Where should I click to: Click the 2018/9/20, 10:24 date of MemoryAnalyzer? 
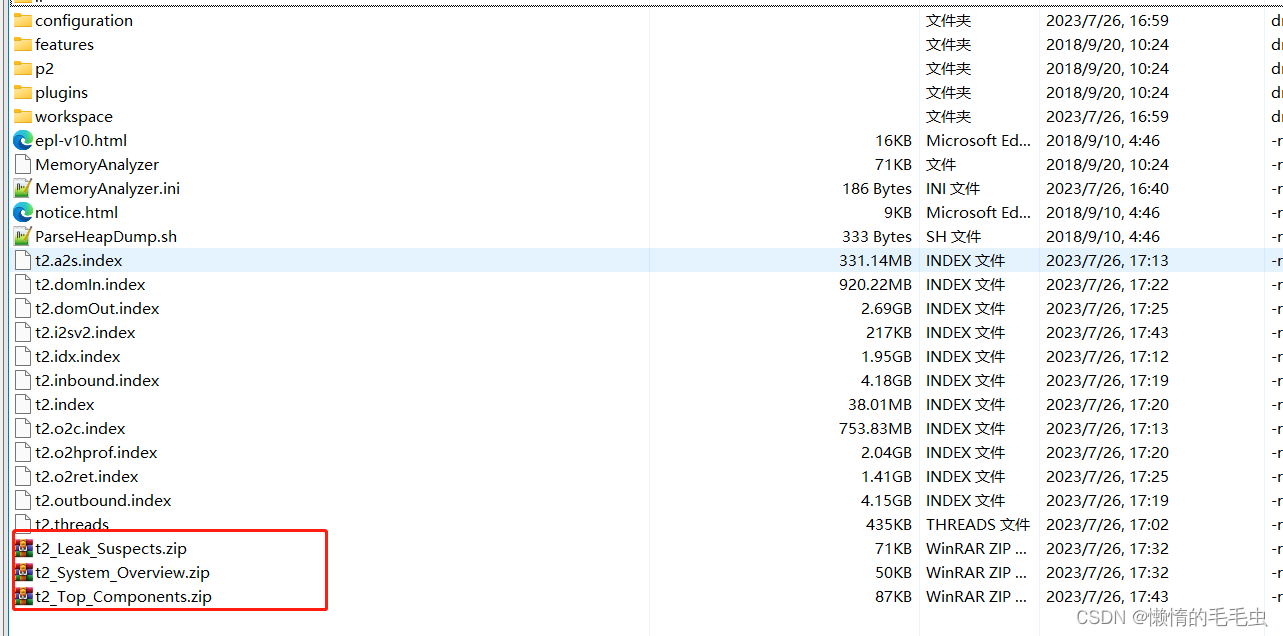(x=1107, y=164)
